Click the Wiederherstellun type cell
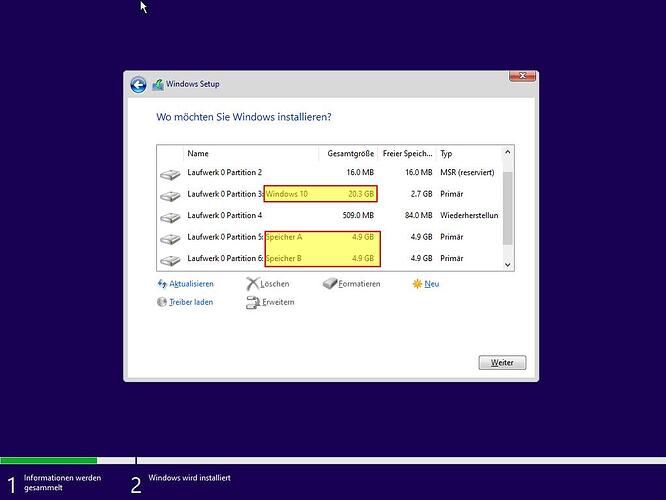 pos(469,215)
